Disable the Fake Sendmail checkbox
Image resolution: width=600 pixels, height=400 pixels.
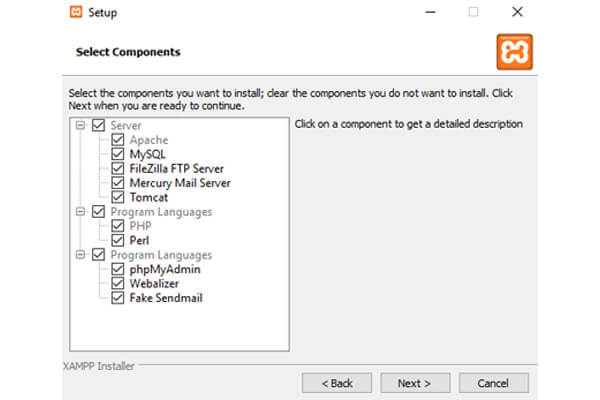click(x=117, y=298)
